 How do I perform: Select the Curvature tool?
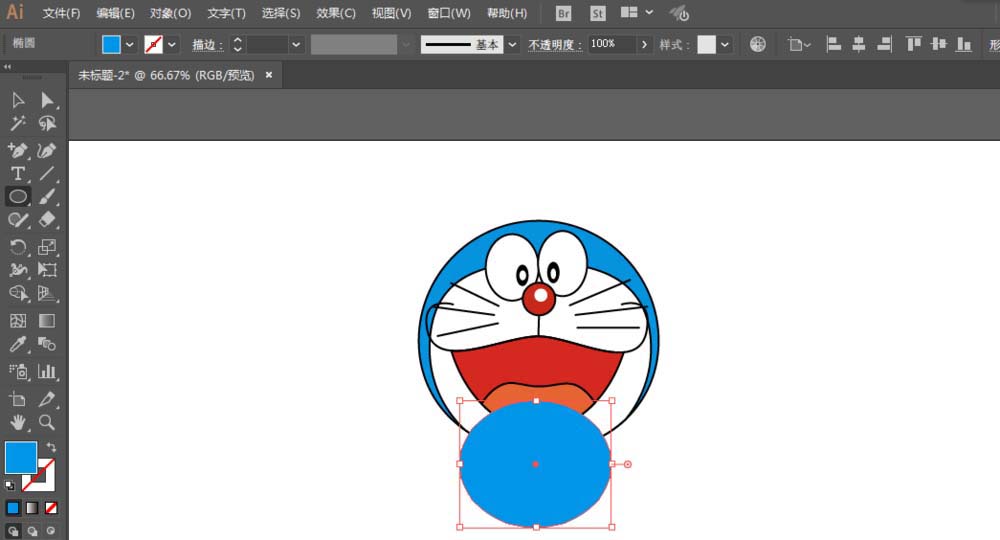pos(47,150)
